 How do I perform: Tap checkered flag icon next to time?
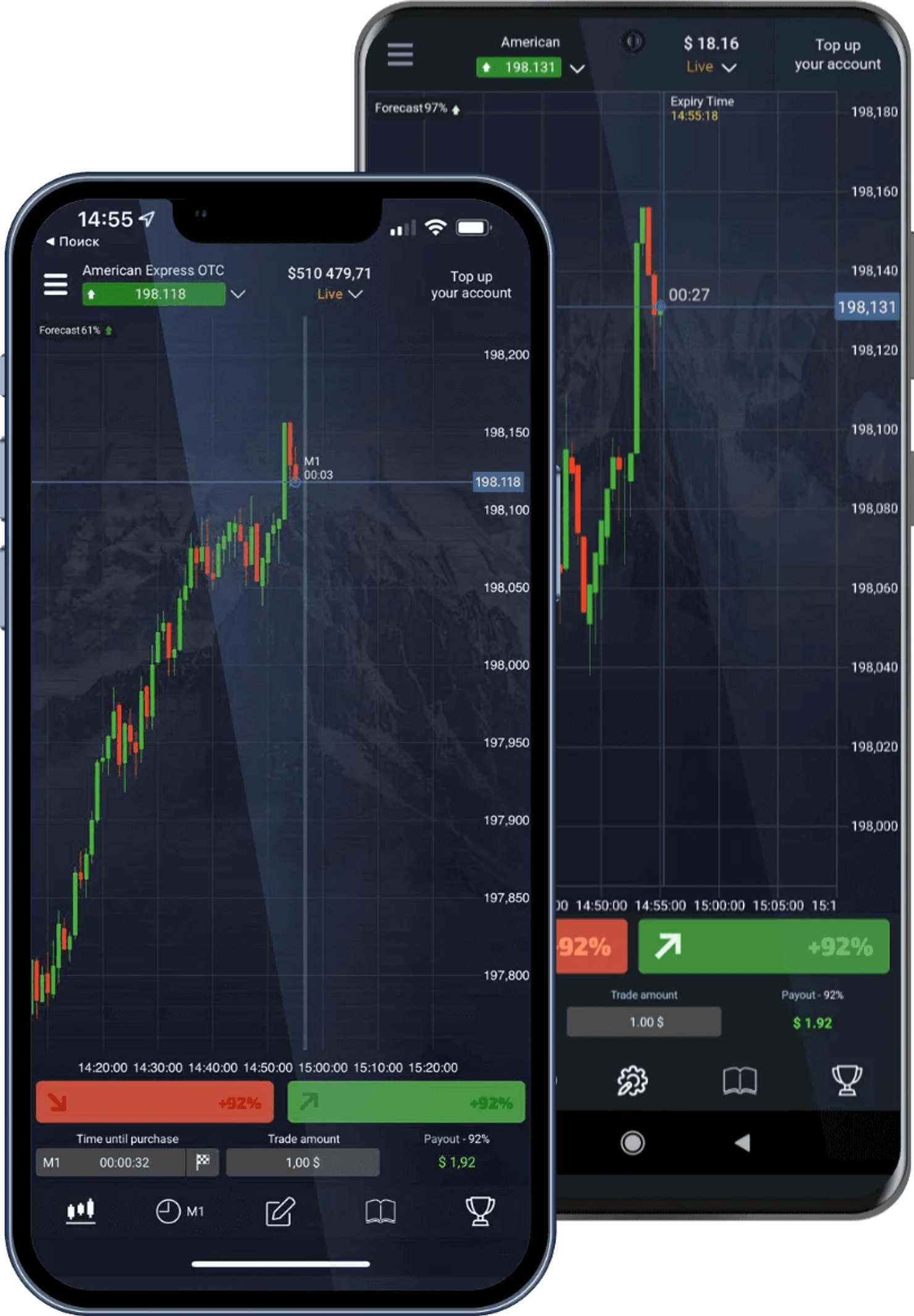203,1162
